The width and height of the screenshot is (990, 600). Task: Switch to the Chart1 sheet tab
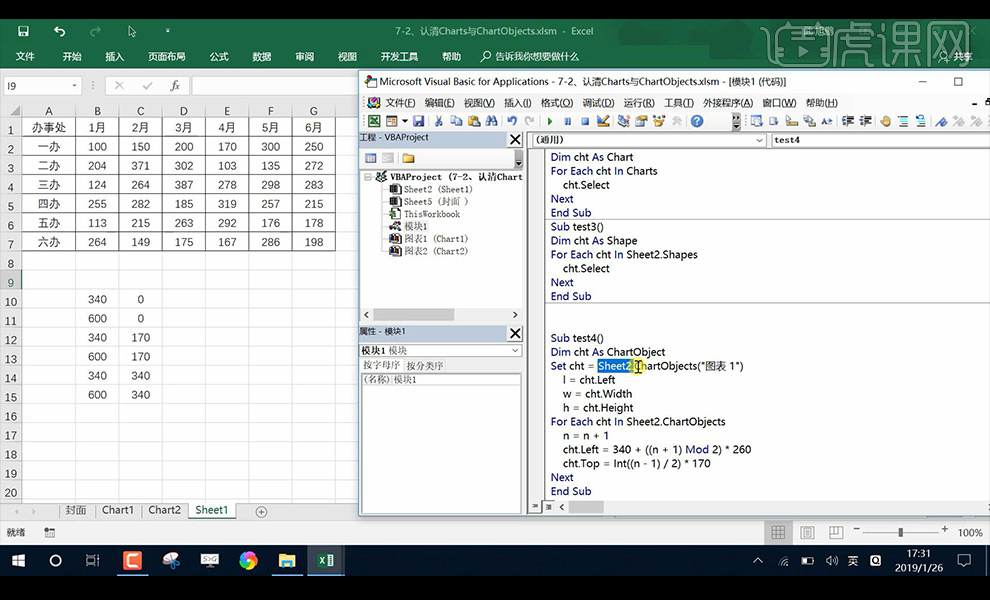pyautogui.click(x=118, y=510)
